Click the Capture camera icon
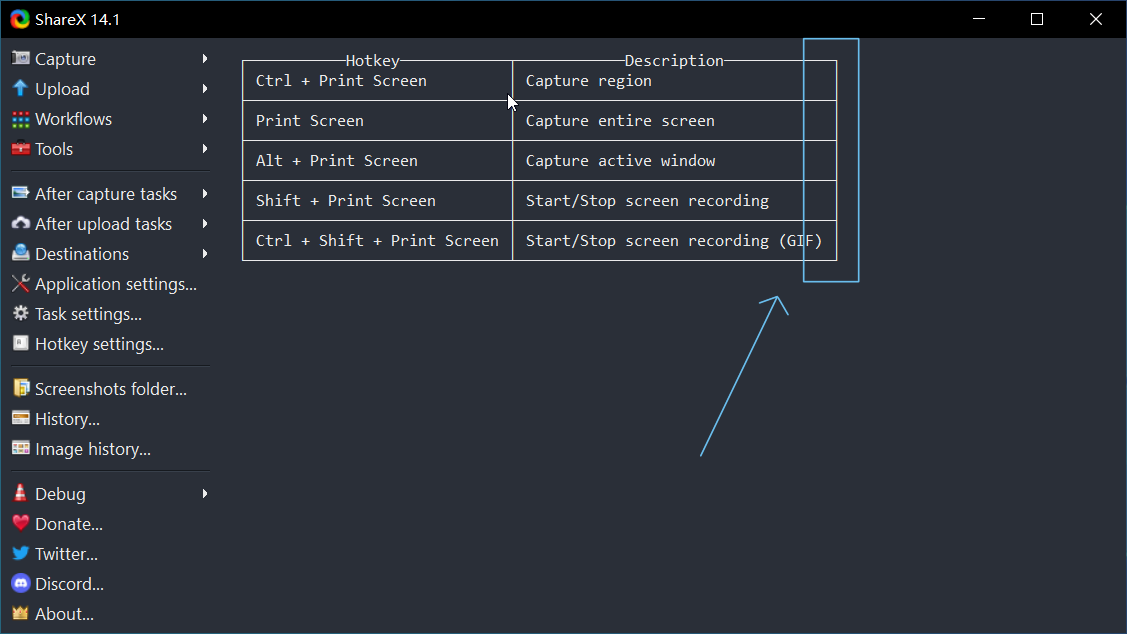This screenshot has height=634, width=1127. tap(19, 58)
